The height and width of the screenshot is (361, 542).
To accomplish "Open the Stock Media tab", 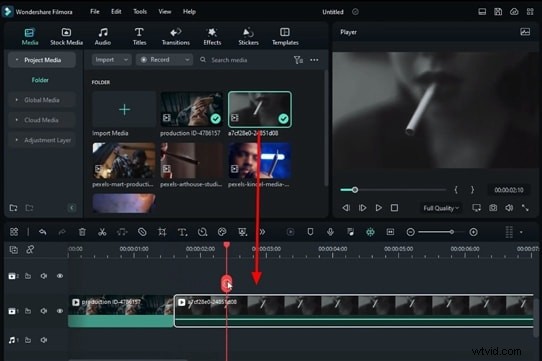I will point(66,37).
